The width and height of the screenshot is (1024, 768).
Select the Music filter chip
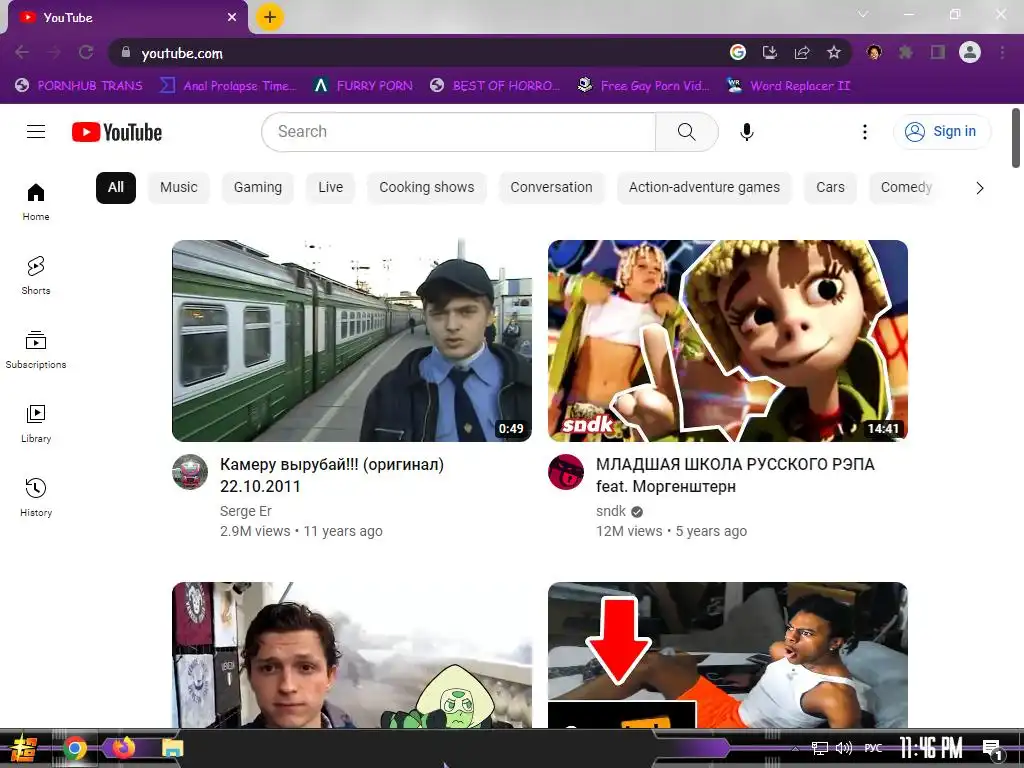178,187
